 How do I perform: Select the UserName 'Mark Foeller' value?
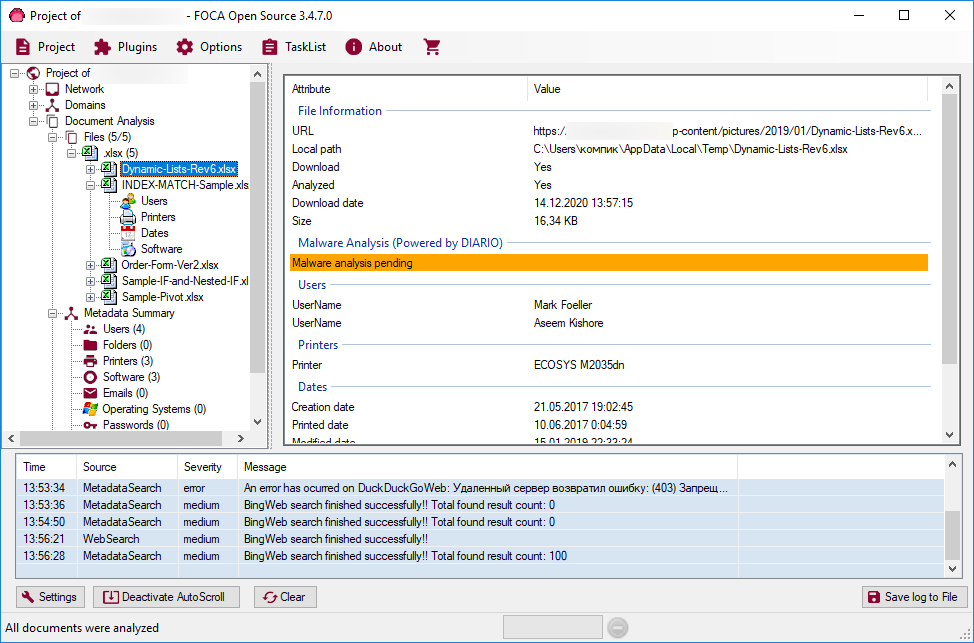pyautogui.click(x=563, y=305)
